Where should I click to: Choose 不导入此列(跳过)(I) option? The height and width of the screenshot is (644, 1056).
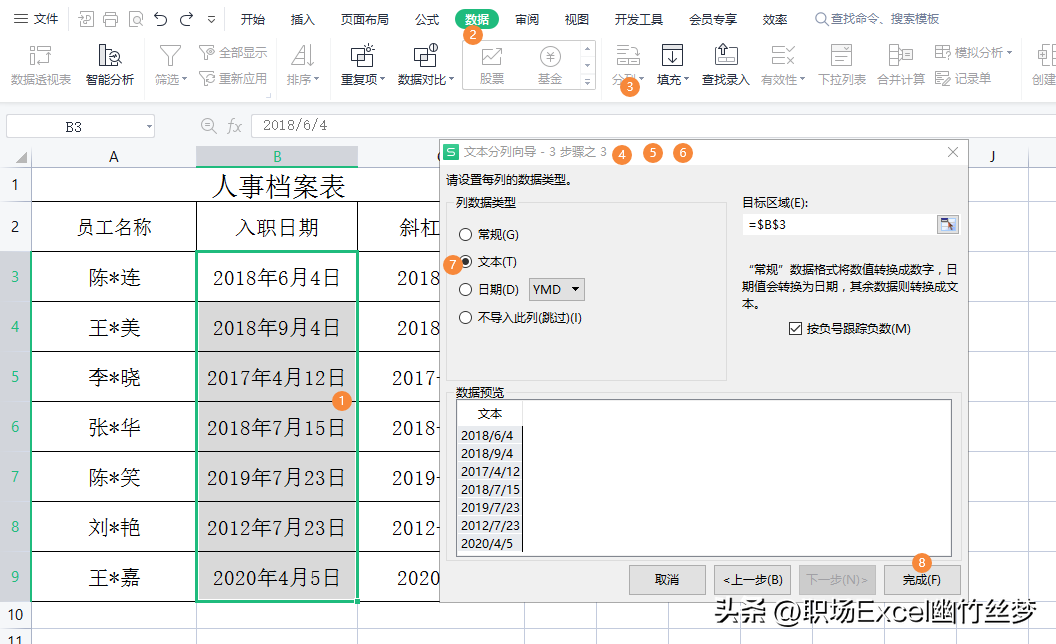520,317
